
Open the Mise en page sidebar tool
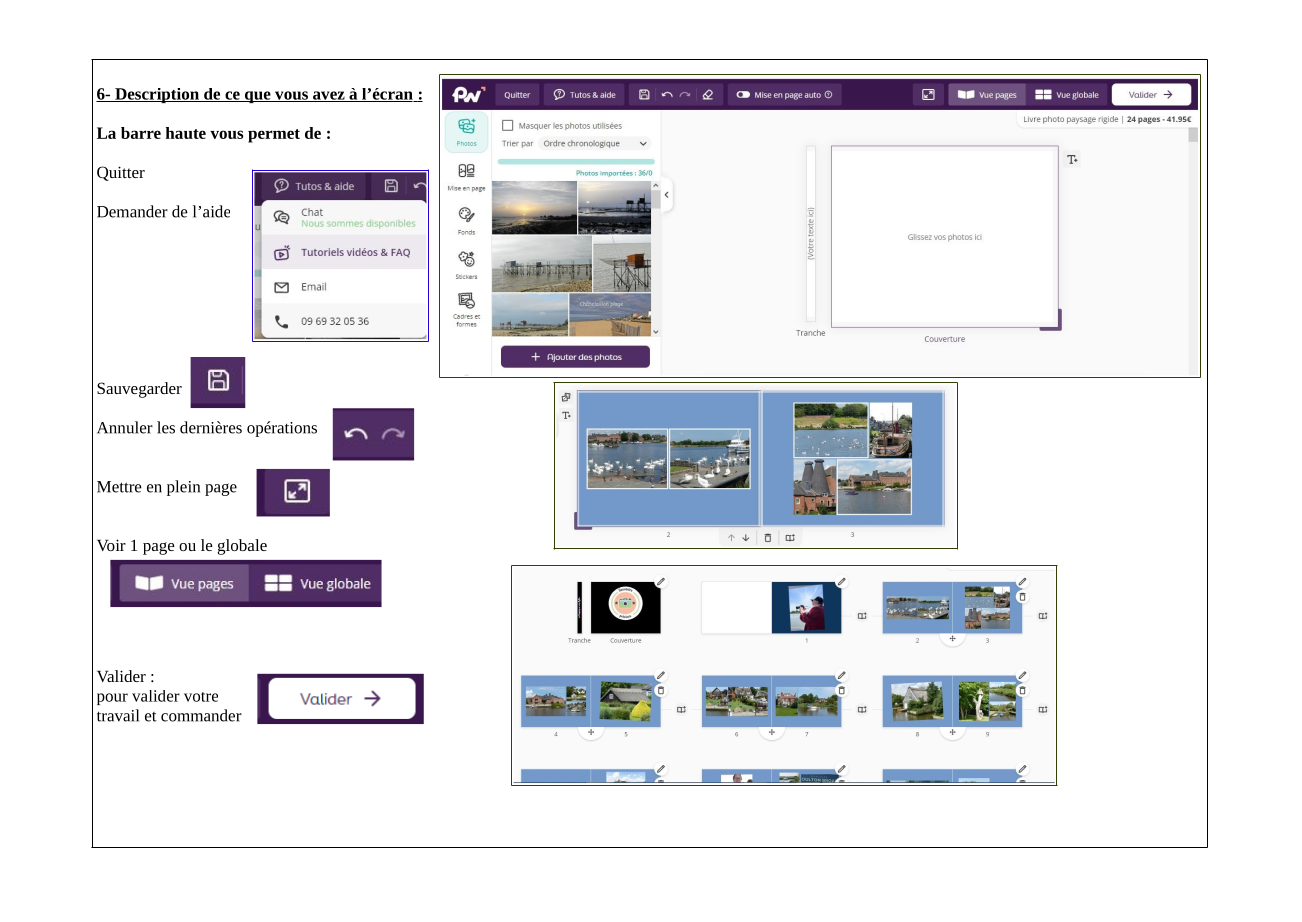466,175
